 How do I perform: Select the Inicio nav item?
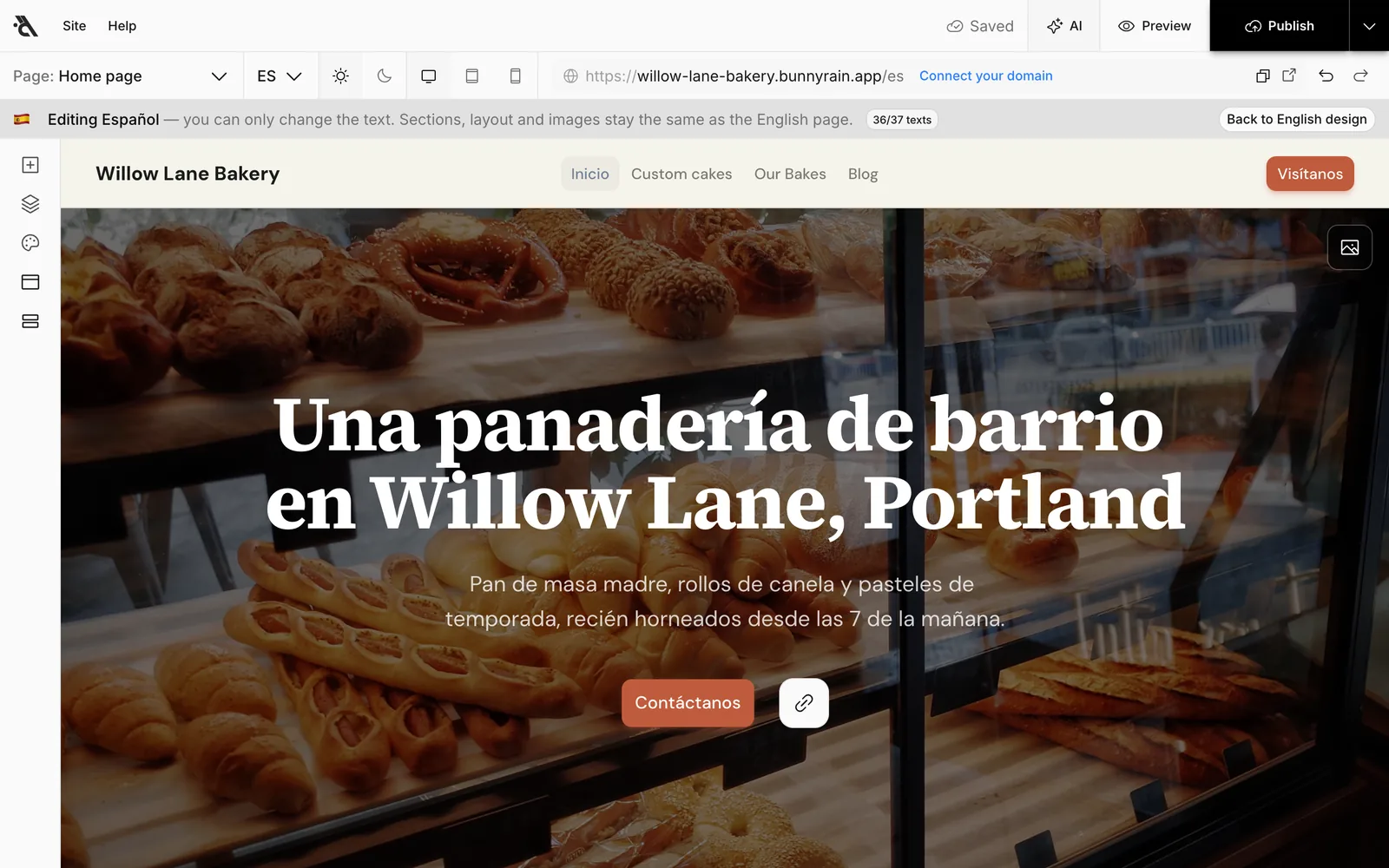click(590, 174)
